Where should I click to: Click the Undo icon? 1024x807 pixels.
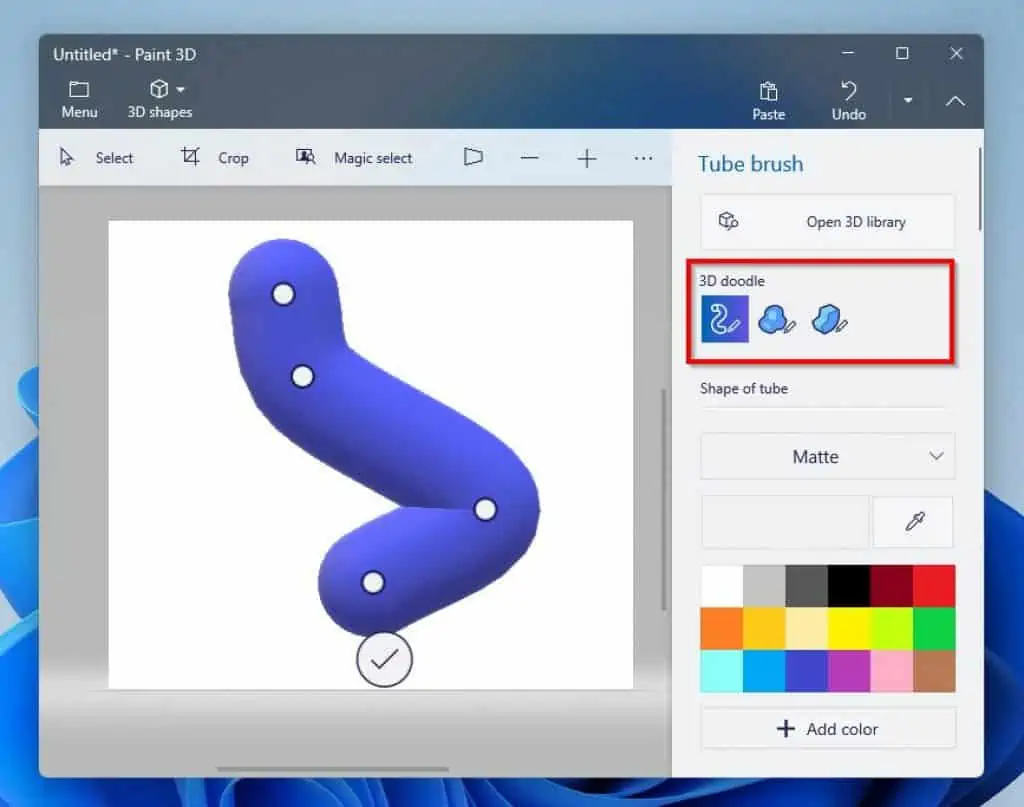(x=848, y=99)
